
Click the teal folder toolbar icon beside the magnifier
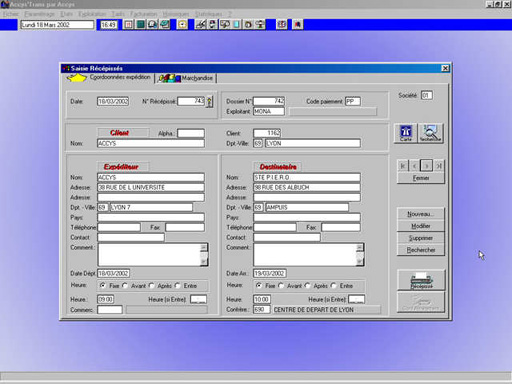coord(165,24)
